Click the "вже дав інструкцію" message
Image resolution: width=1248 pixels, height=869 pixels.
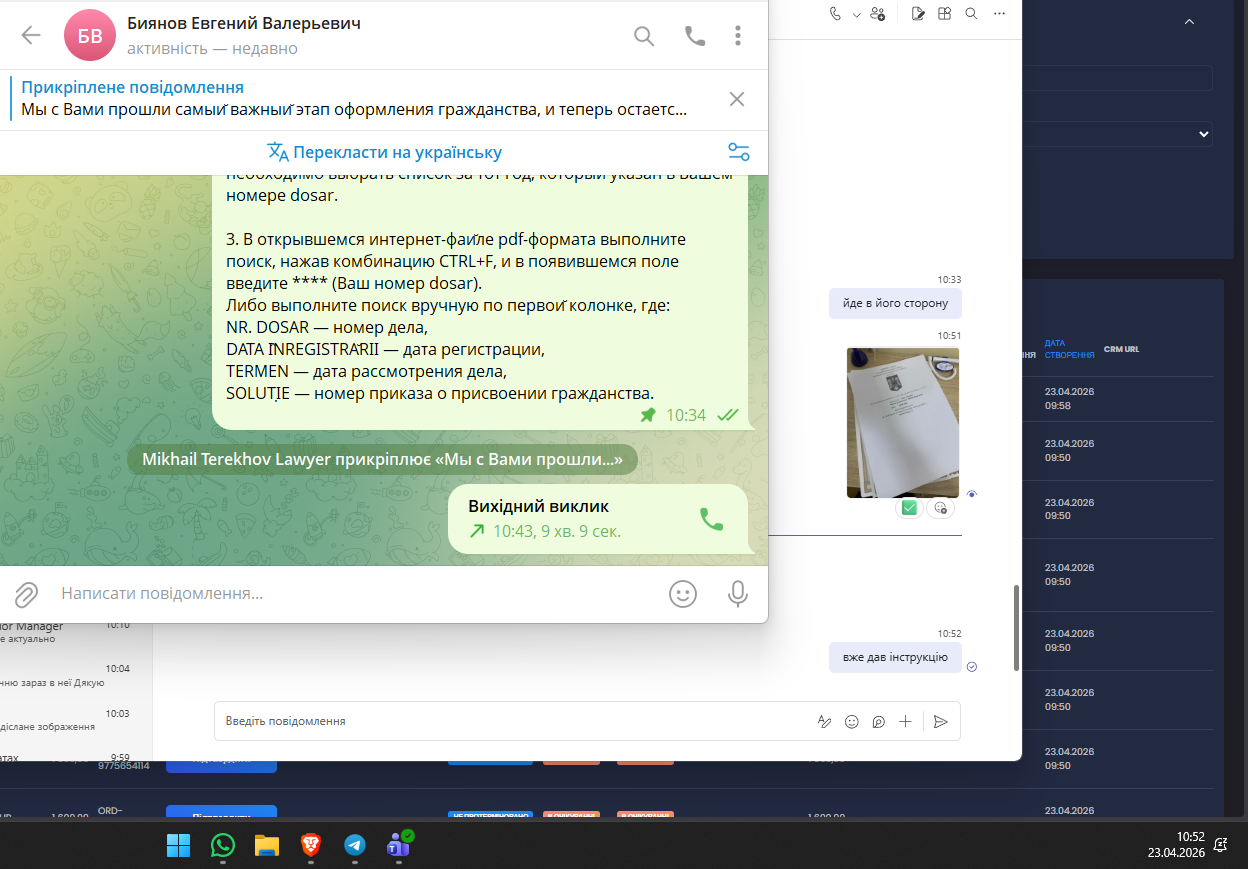tap(895, 657)
